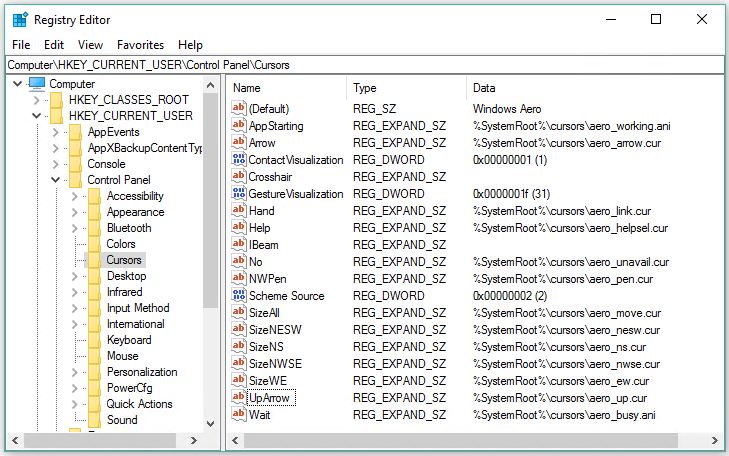Click the string icon beside No value
This screenshot has width=729, height=456.
[239, 261]
